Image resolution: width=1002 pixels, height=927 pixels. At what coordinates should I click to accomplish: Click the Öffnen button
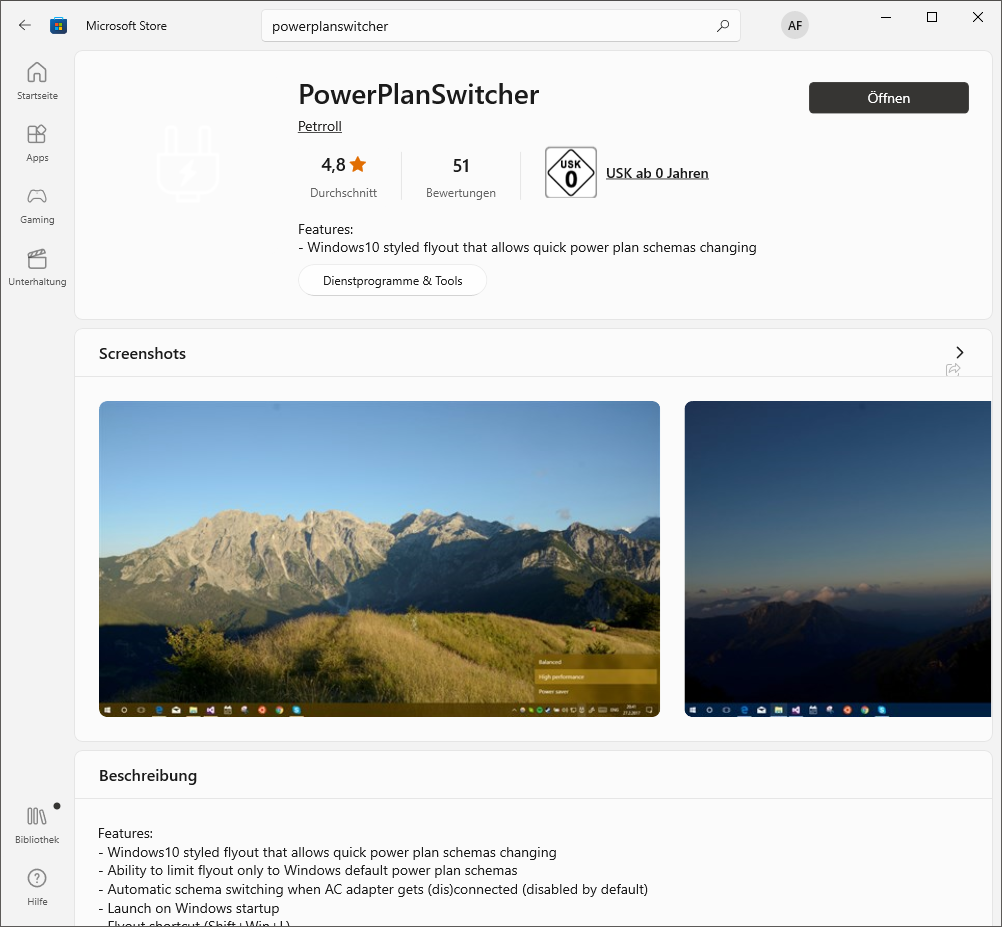coord(888,98)
